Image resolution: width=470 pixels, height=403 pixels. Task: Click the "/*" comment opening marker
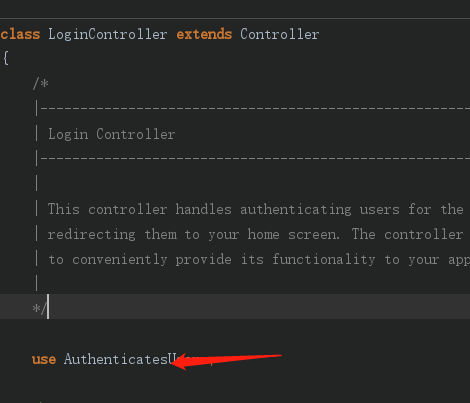(41, 83)
